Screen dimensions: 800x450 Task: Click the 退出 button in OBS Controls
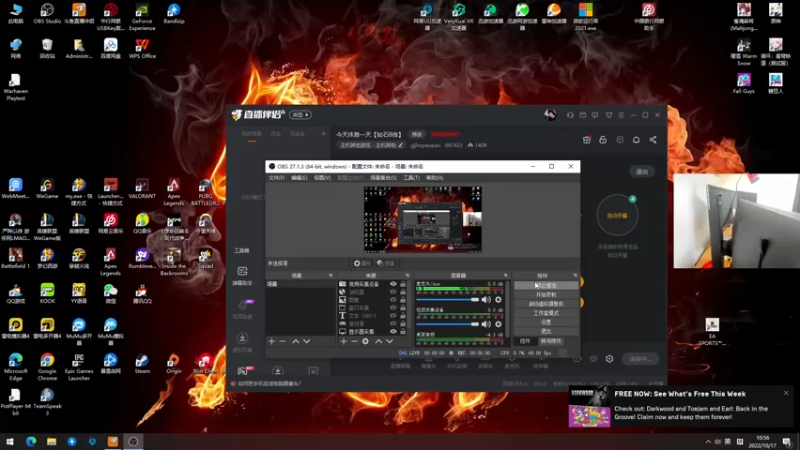tap(546, 332)
